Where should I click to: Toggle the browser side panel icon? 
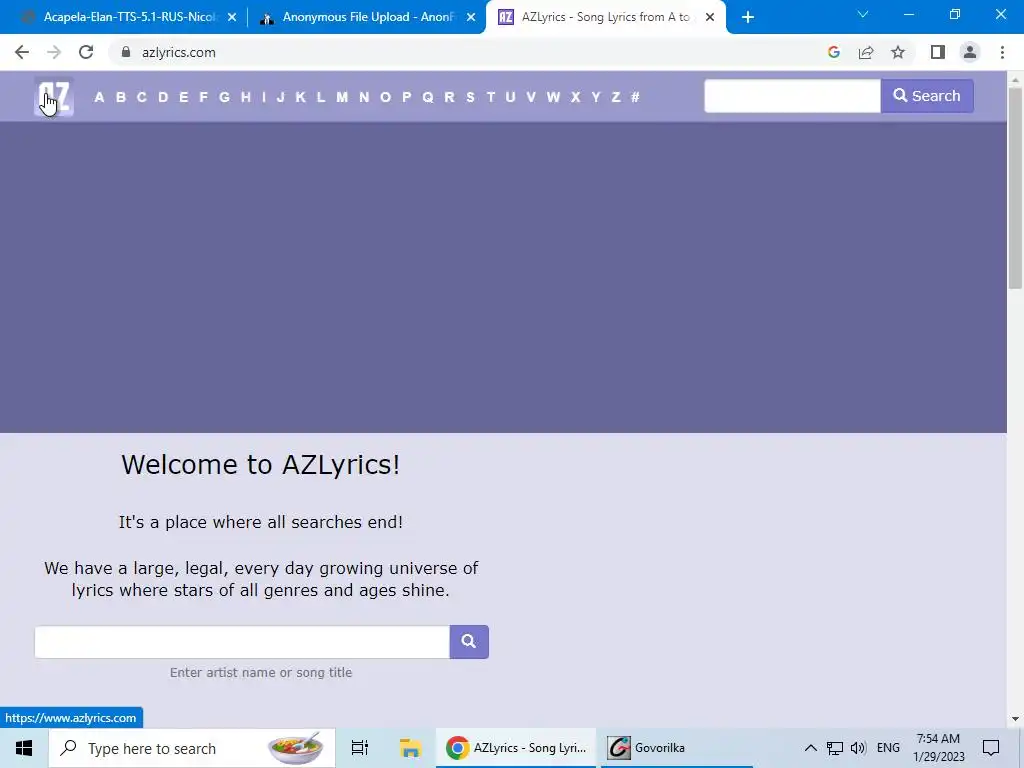(x=938, y=52)
